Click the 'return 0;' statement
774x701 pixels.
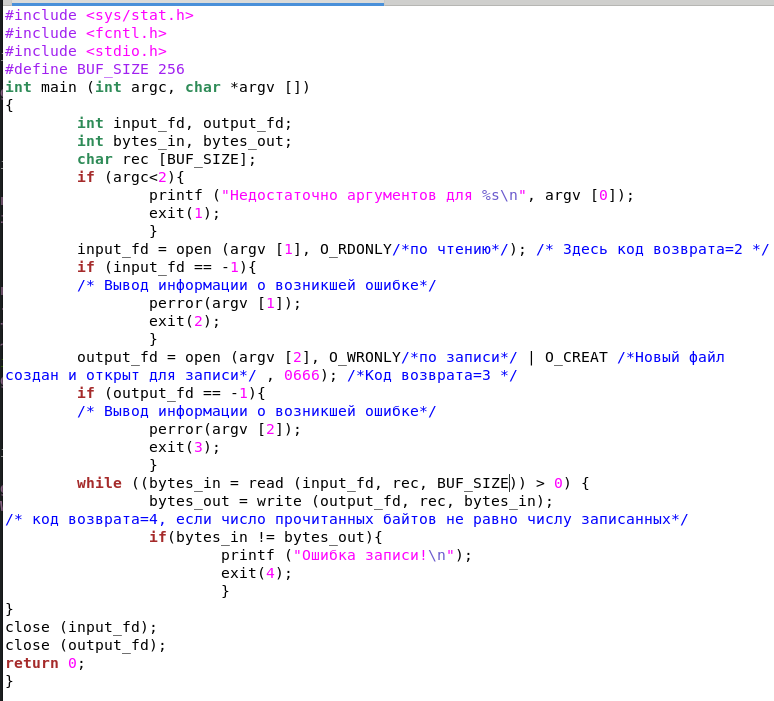tap(45, 663)
